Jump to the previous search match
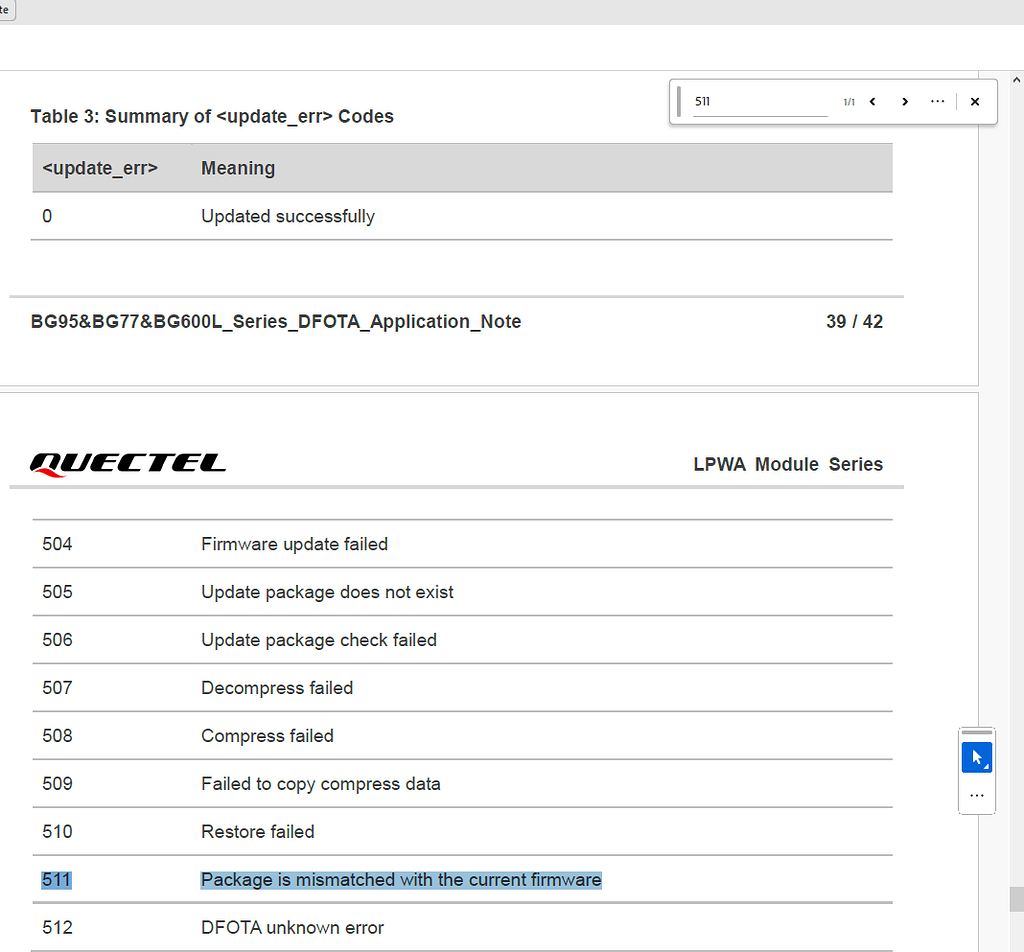Image resolution: width=1024 pixels, height=952 pixels. [x=872, y=101]
